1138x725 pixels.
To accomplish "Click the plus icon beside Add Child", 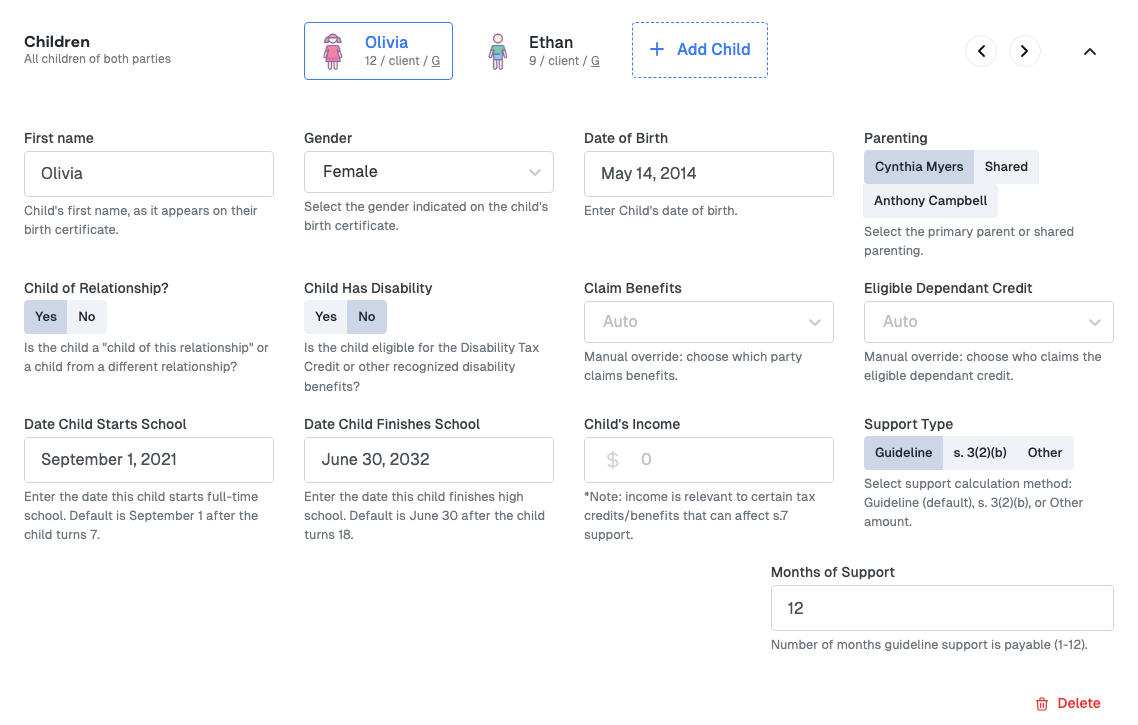I will coord(657,49).
